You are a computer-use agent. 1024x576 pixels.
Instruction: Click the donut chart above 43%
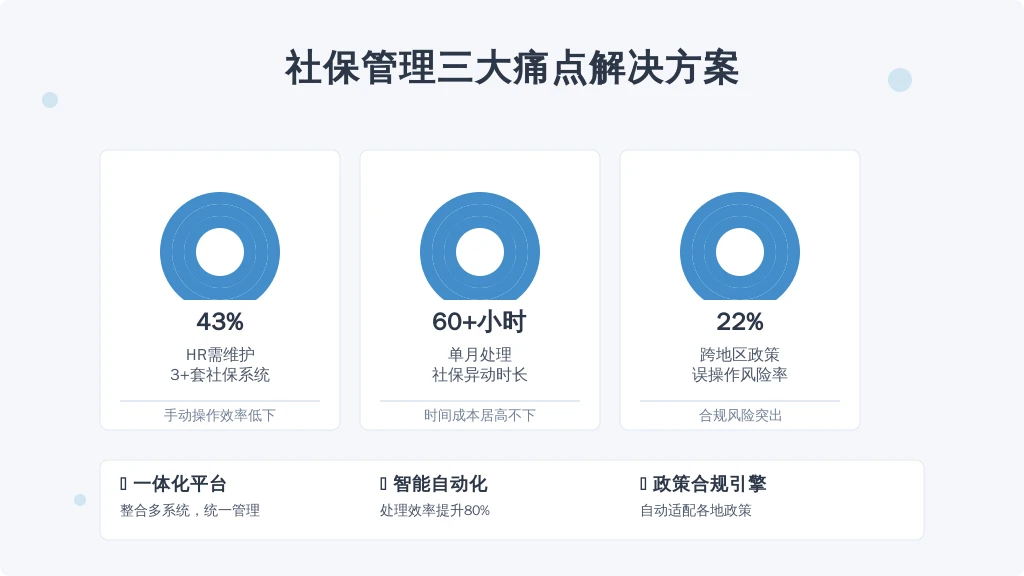coord(220,246)
